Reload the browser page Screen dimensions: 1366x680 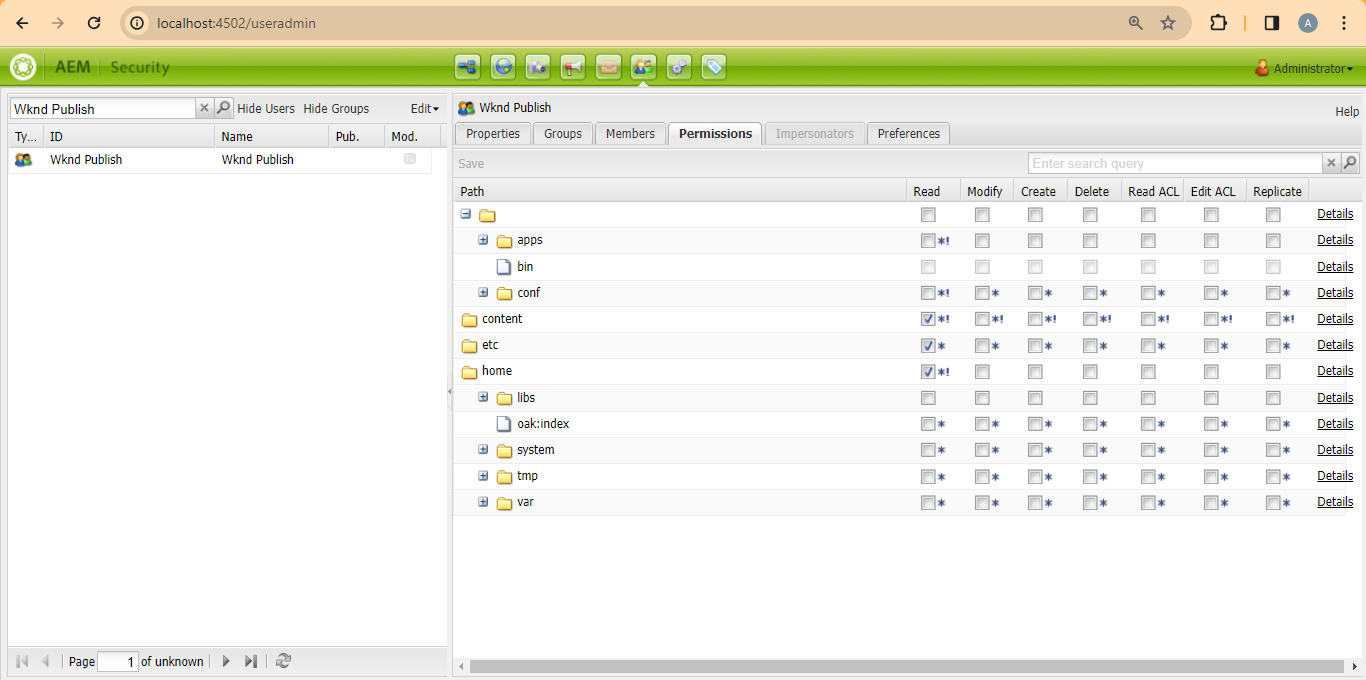[x=94, y=23]
